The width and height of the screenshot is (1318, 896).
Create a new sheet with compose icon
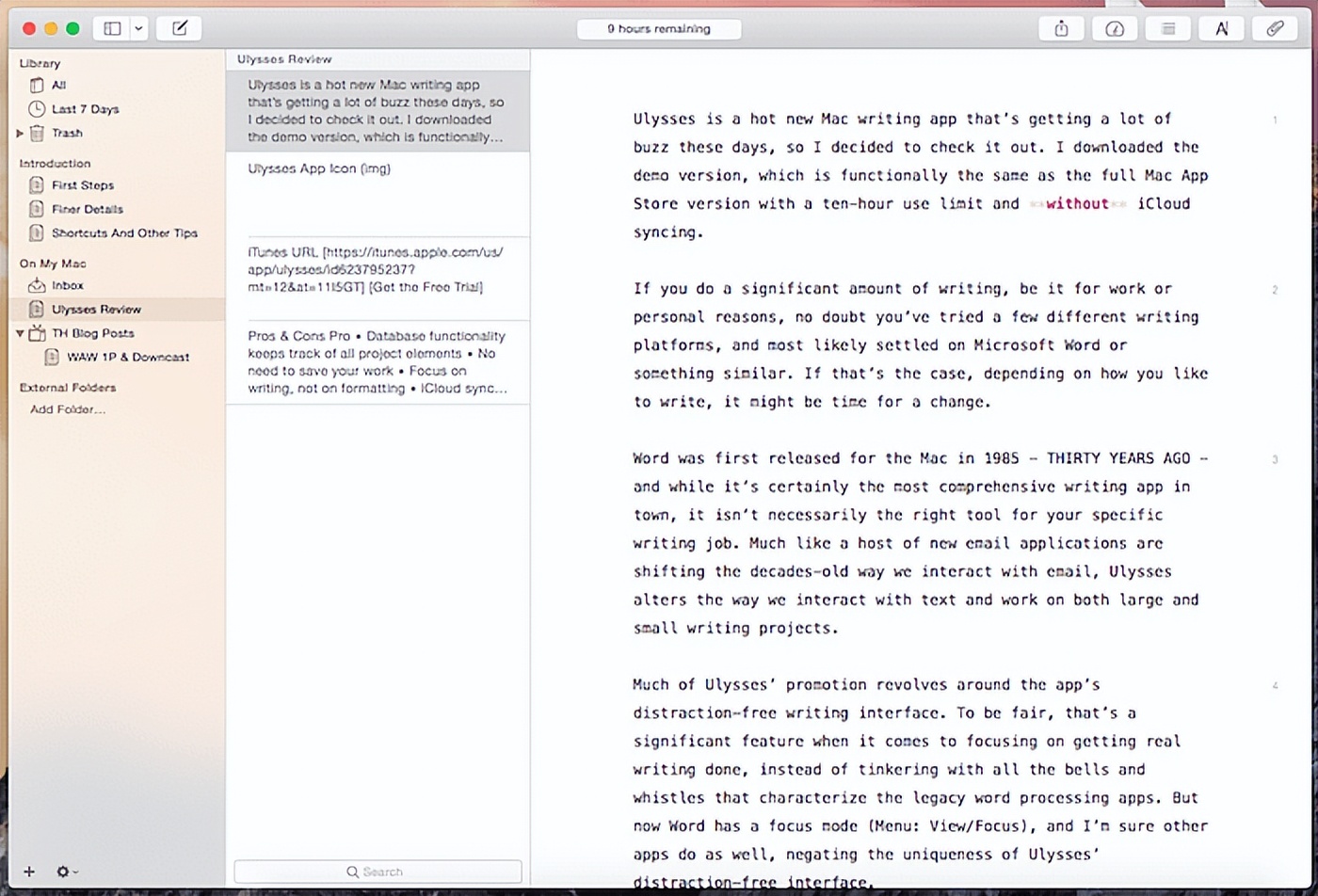179,28
